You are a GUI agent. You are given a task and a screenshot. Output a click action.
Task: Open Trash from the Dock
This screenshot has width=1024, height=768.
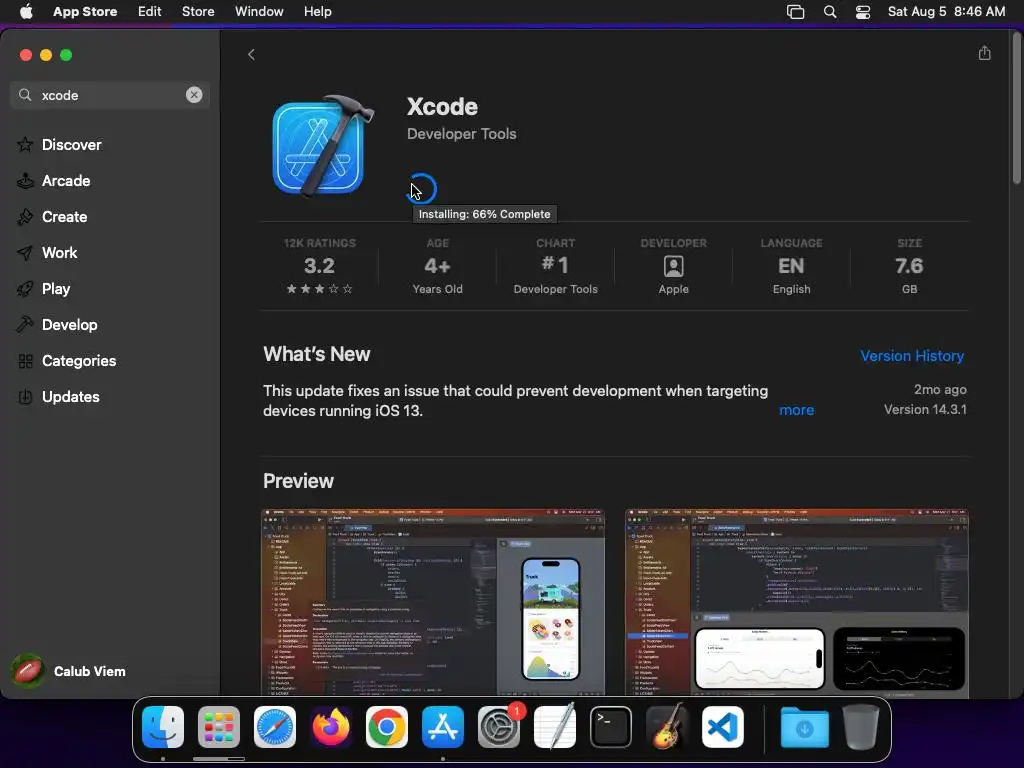pos(861,727)
